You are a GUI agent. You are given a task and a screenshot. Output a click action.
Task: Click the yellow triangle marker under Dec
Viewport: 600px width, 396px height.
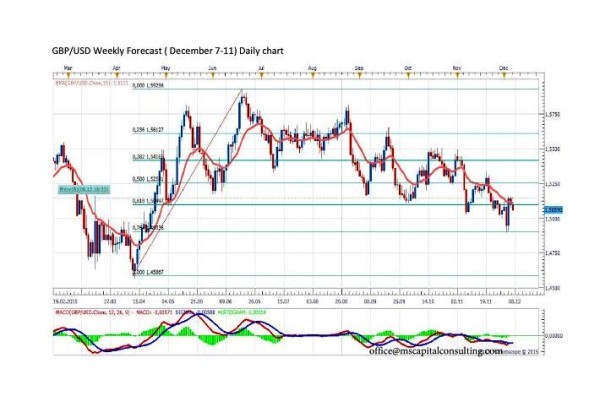504,76
